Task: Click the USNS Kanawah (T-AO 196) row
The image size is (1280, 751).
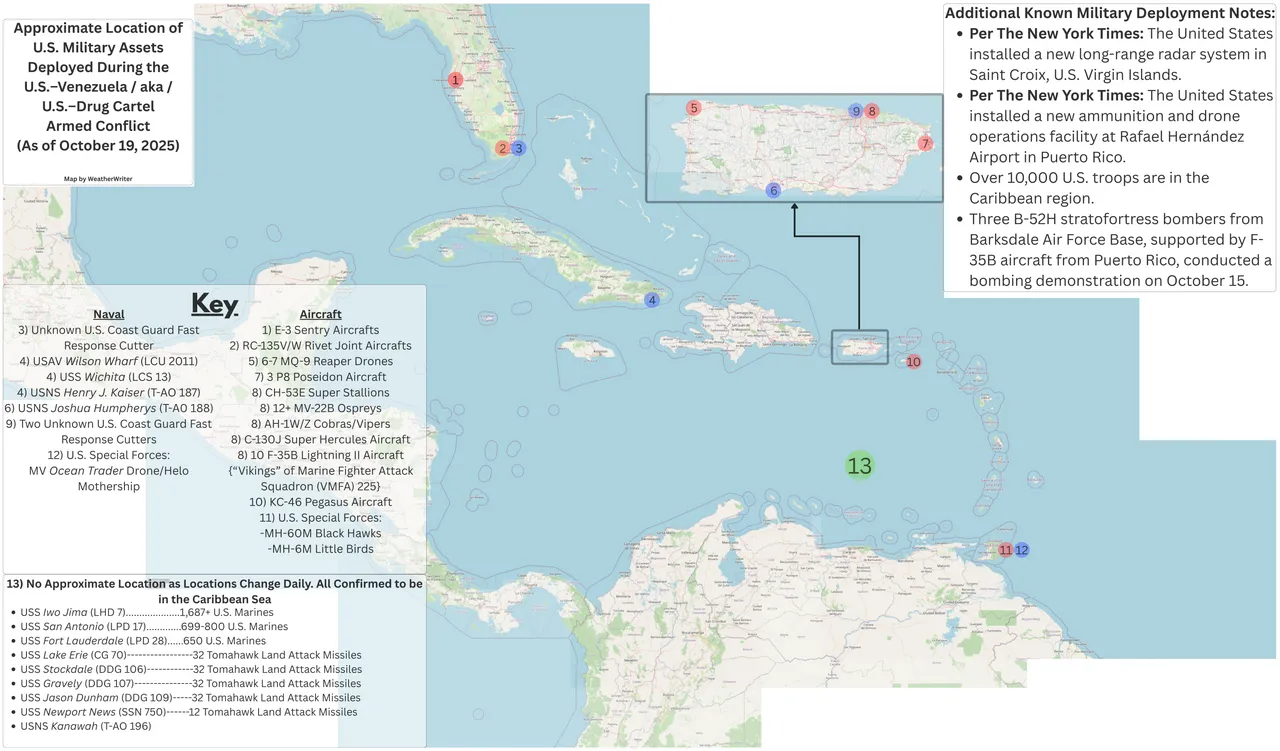Action: tap(80, 726)
